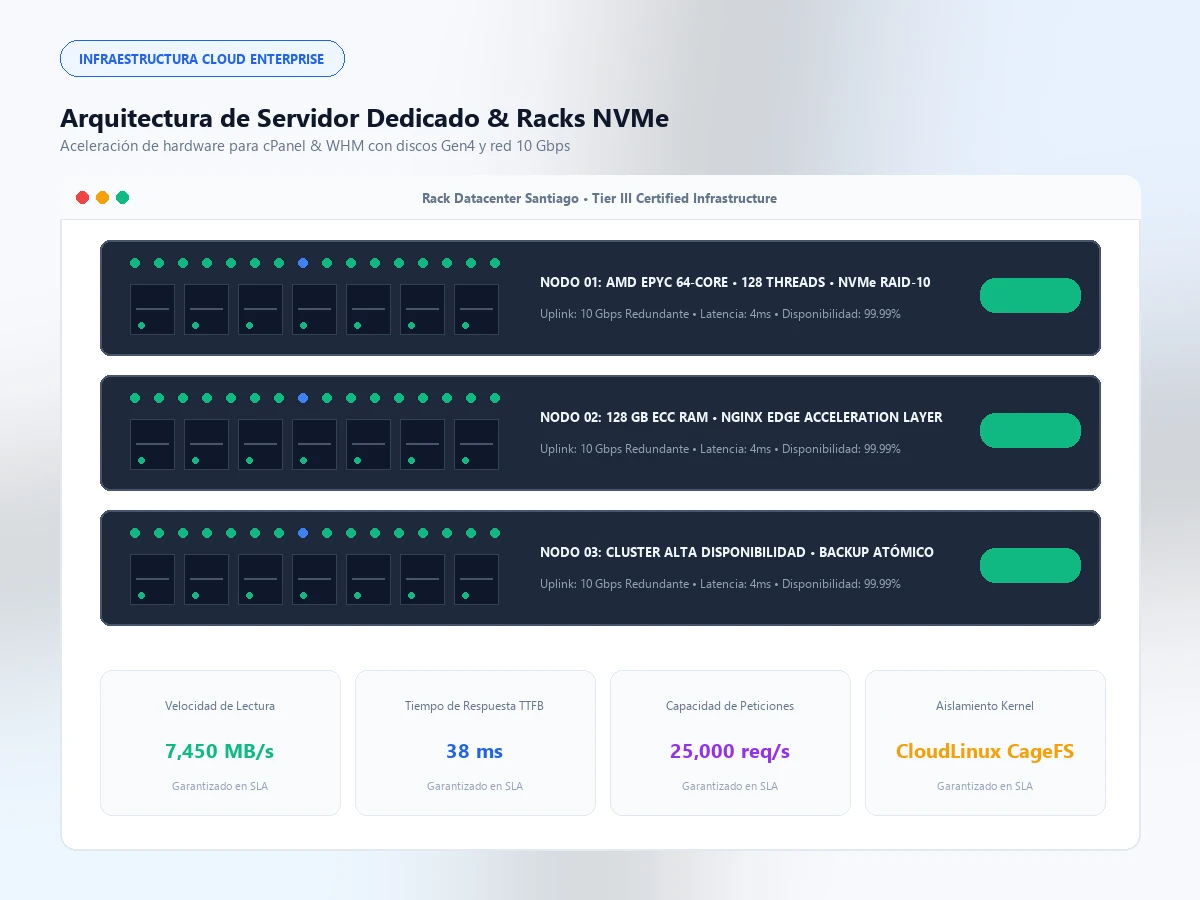Click Garantizado en SLA under 7,450 MB/s
This screenshot has width=1200, height=900.
220,786
